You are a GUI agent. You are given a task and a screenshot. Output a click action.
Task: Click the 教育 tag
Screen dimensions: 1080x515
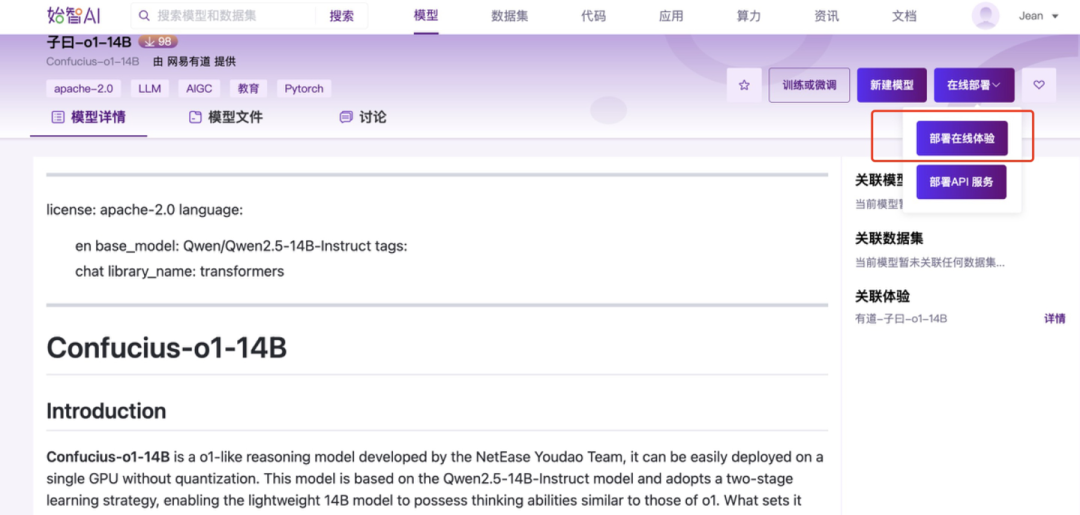point(249,88)
